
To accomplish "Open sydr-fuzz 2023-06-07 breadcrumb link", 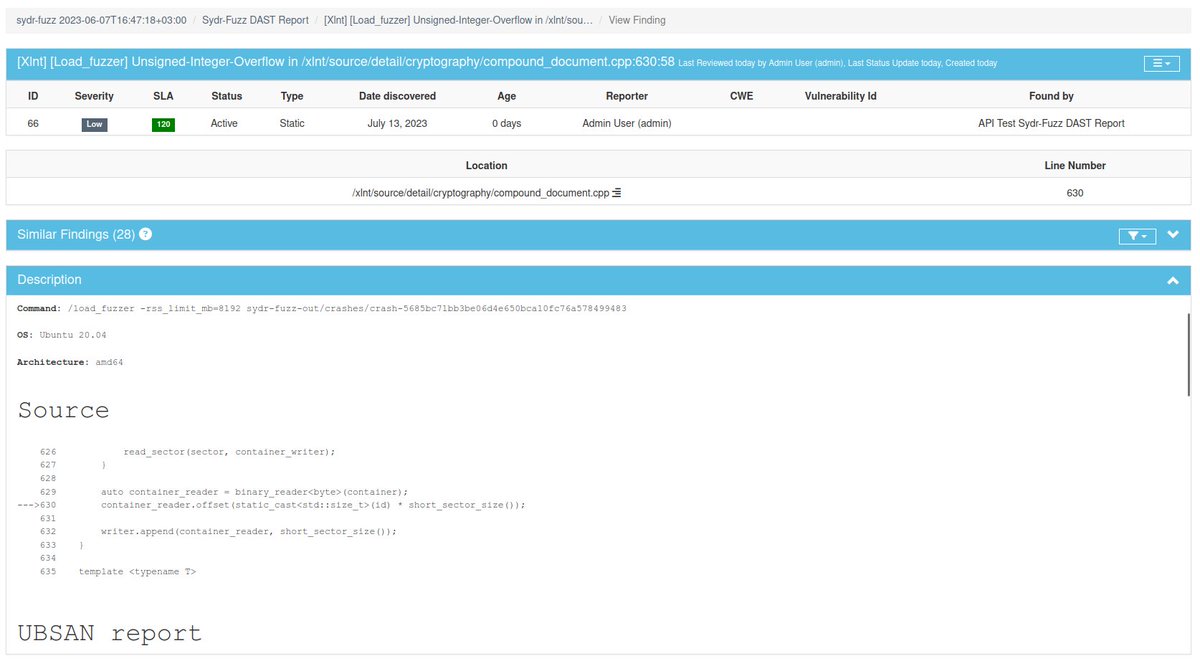I will pos(101,20).
